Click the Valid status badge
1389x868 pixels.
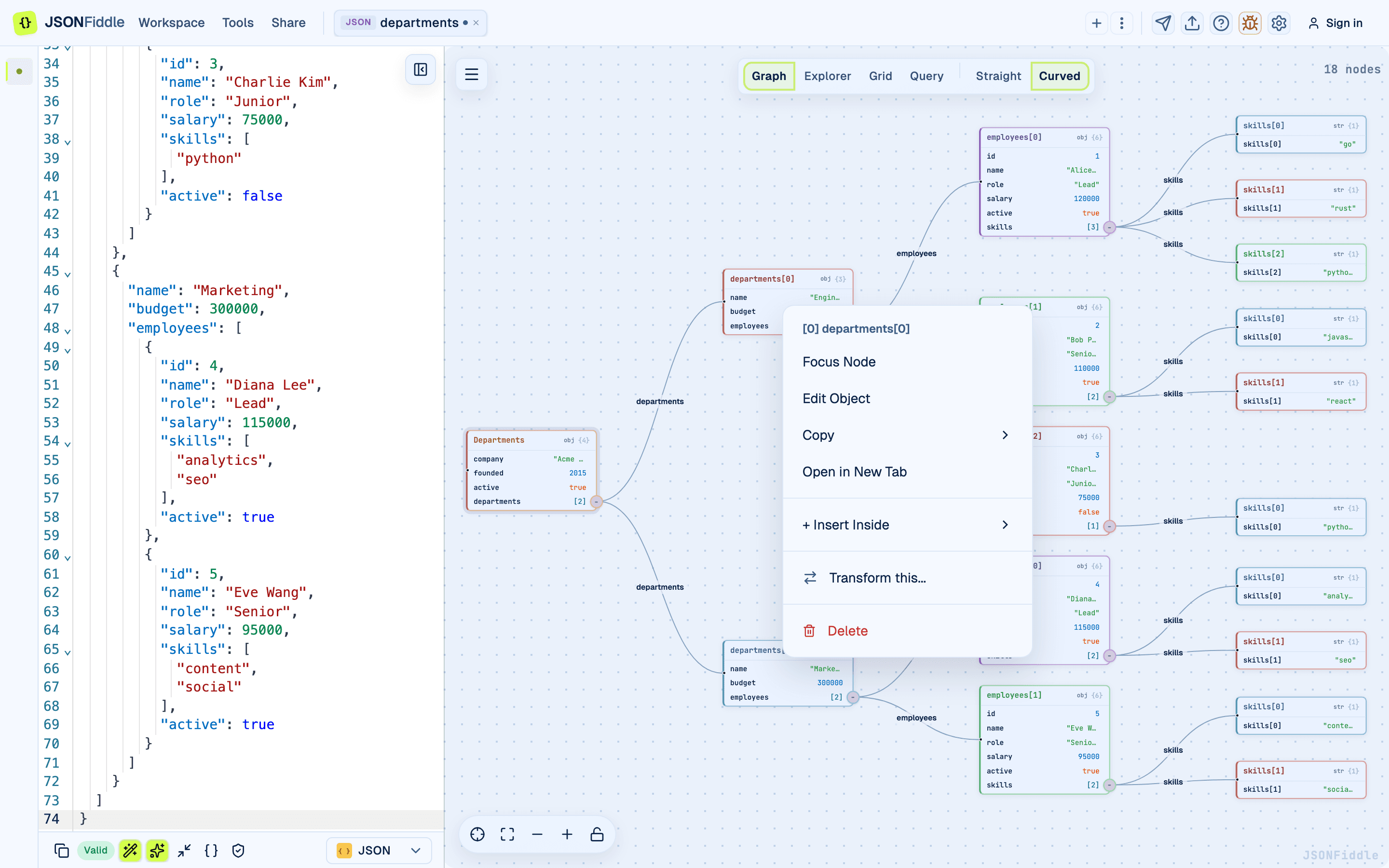pyautogui.click(x=95, y=850)
